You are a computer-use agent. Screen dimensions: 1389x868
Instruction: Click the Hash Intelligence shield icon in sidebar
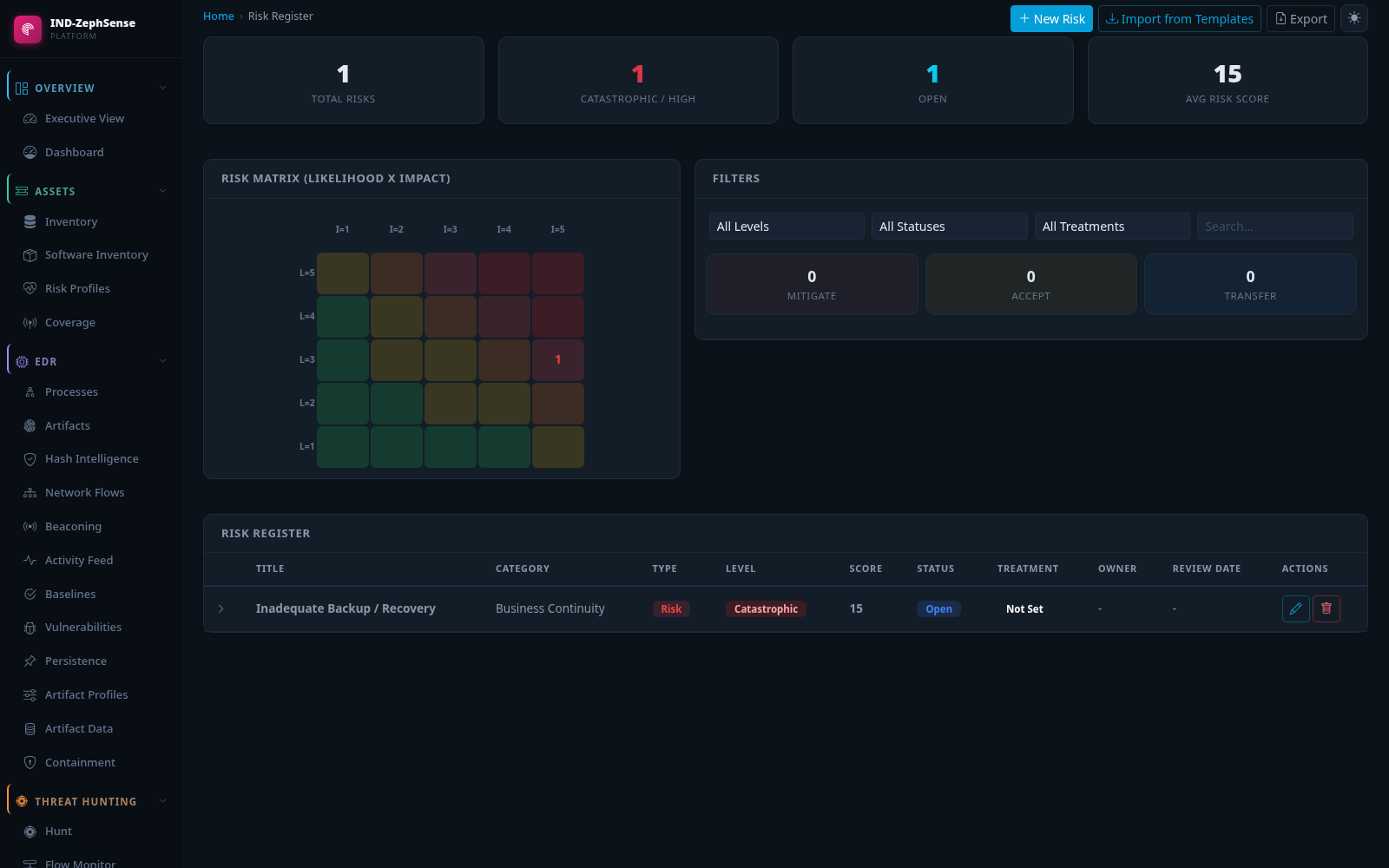coord(30,459)
